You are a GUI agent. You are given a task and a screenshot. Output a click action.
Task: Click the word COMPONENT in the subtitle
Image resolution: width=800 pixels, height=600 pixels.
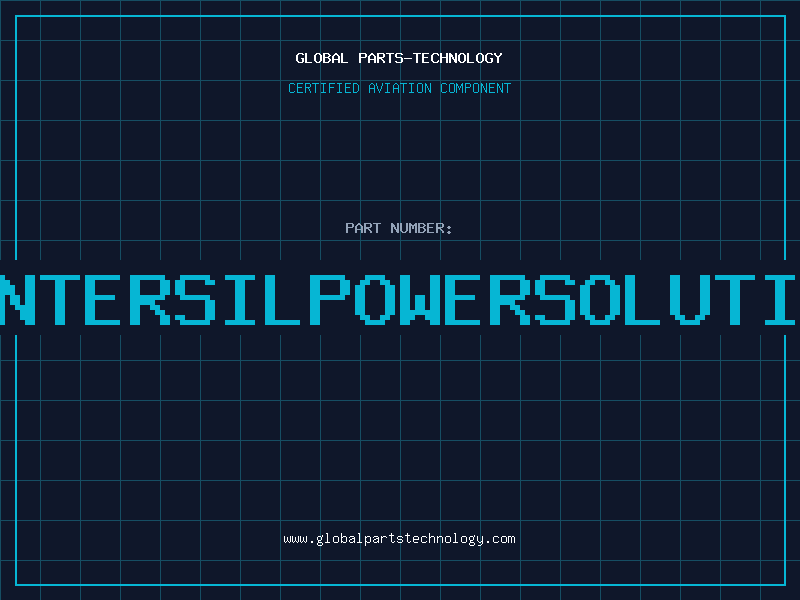tap(476, 88)
